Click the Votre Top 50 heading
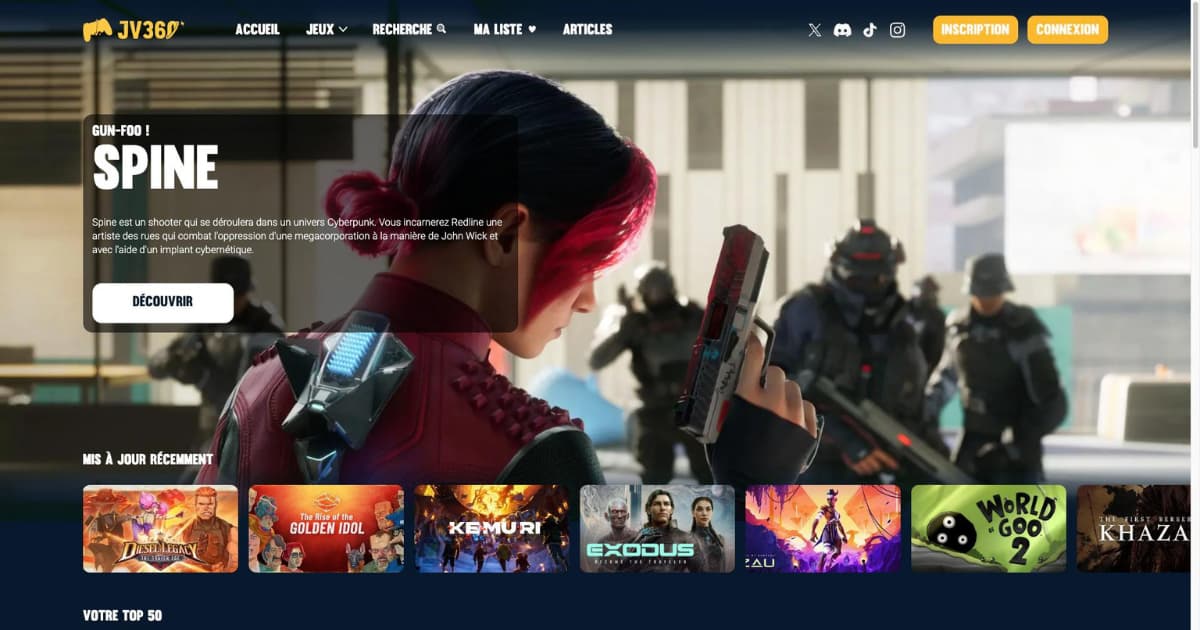The image size is (1200, 630). pyautogui.click(x=122, y=615)
